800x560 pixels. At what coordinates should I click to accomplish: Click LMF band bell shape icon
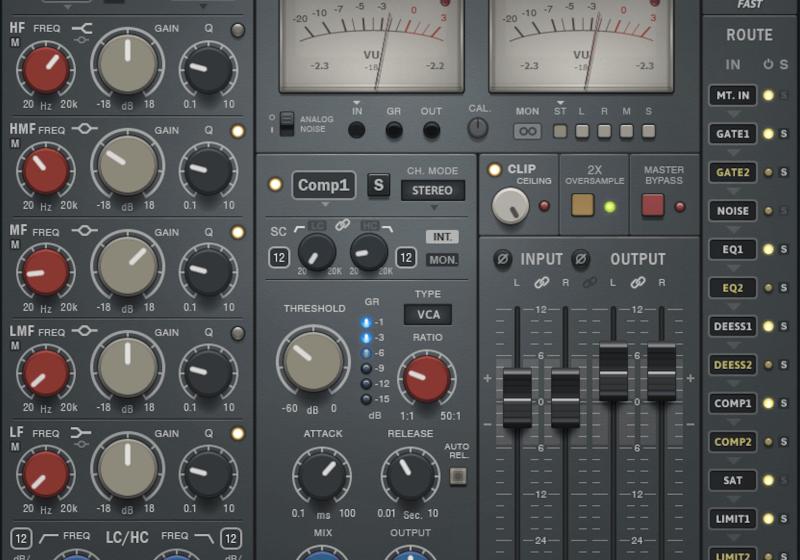point(84,331)
